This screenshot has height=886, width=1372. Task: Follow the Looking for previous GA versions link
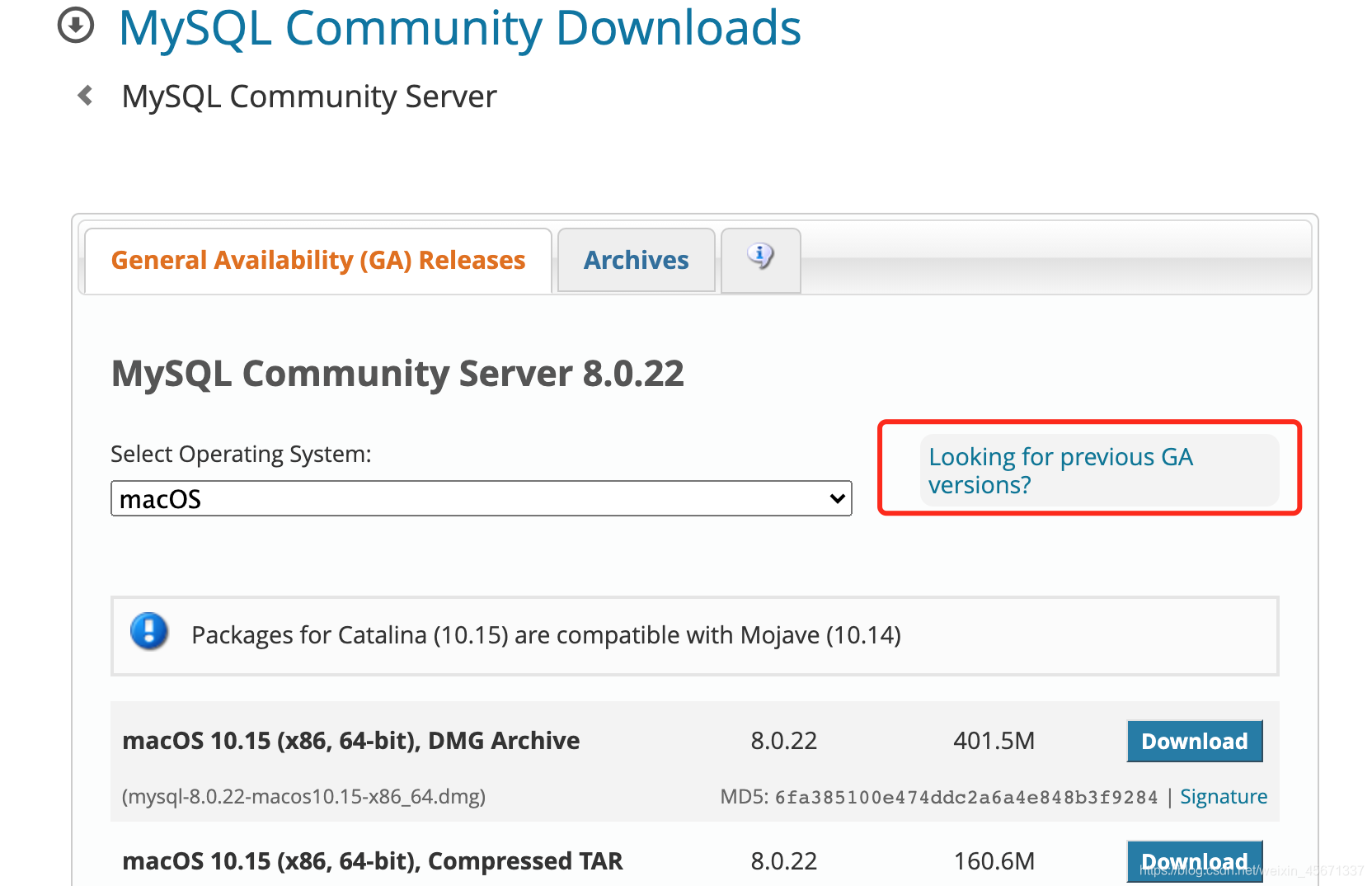(1060, 470)
